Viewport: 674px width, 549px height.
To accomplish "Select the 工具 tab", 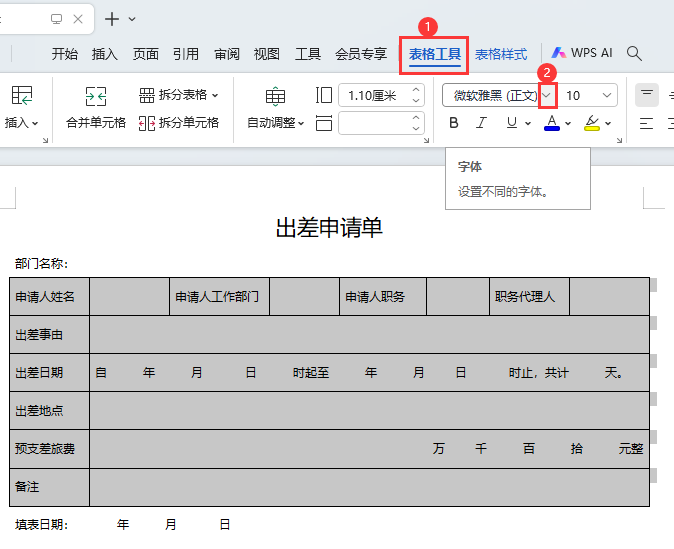I will (308, 54).
